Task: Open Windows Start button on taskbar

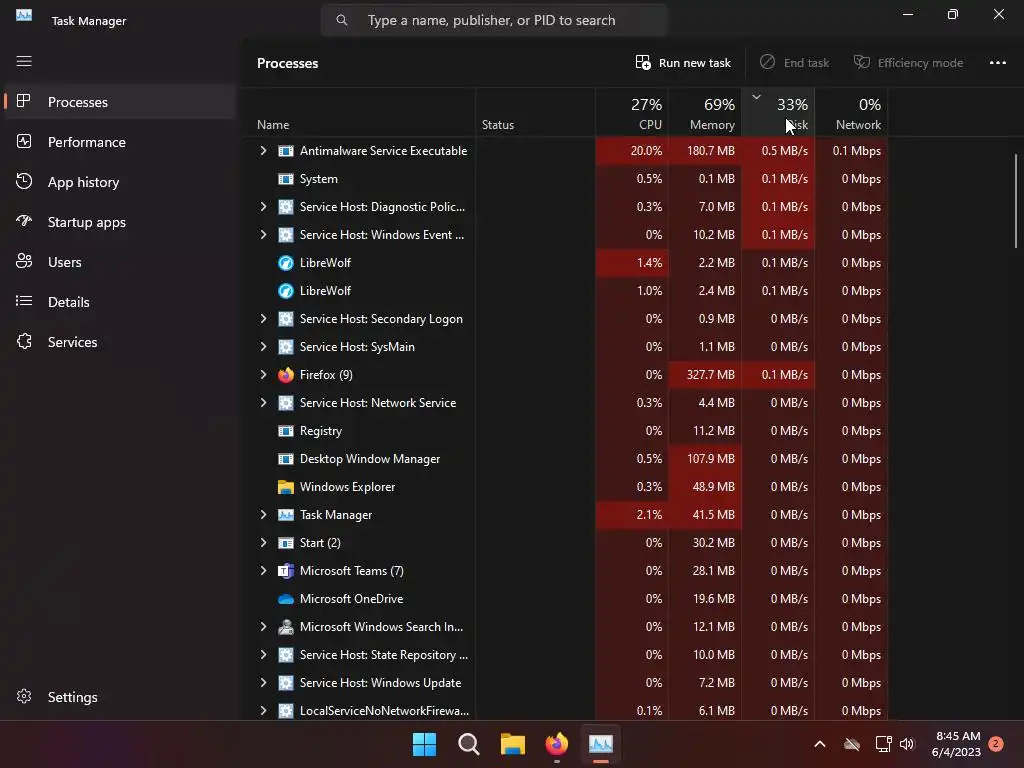Action: pyautogui.click(x=424, y=744)
